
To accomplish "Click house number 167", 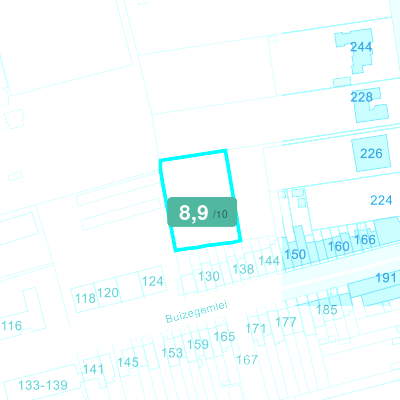I will (247, 360).
